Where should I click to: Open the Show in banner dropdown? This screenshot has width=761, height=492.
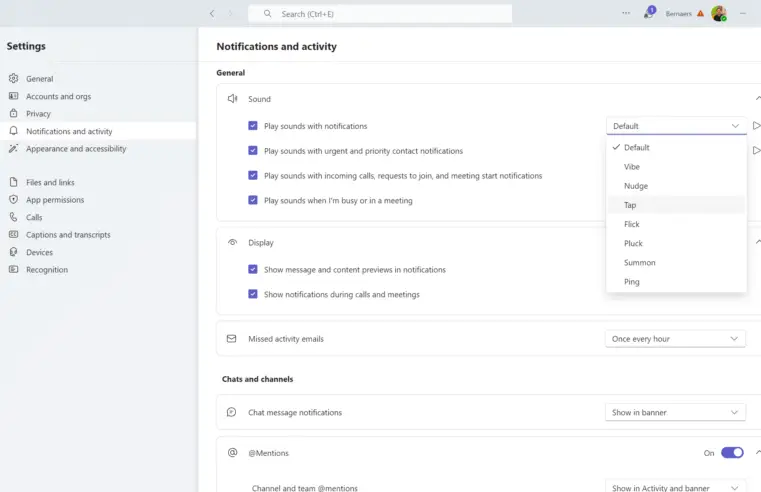(676, 412)
